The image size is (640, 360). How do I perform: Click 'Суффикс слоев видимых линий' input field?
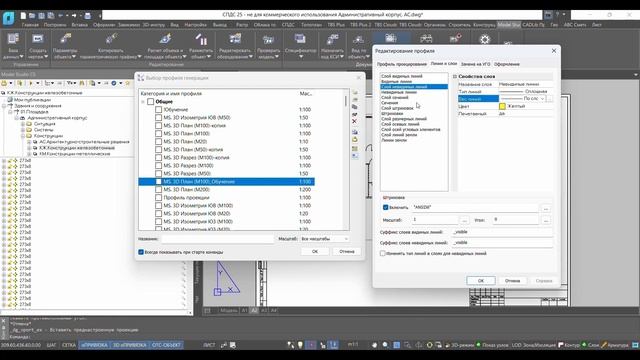[502, 232]
